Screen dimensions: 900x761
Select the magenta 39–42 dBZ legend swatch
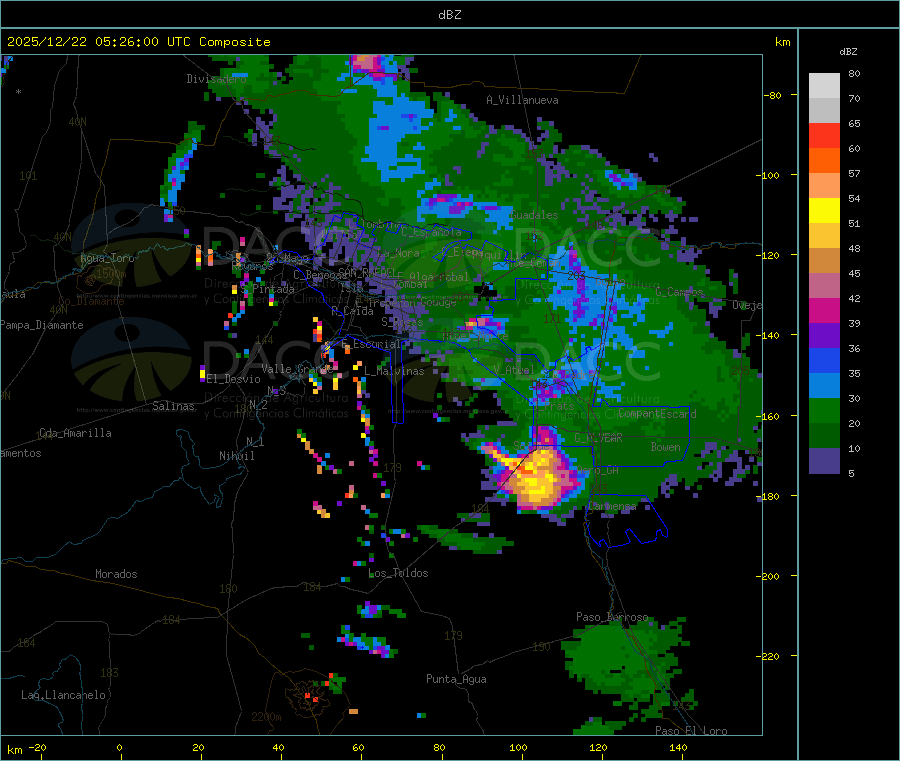[x=824, y=310]
